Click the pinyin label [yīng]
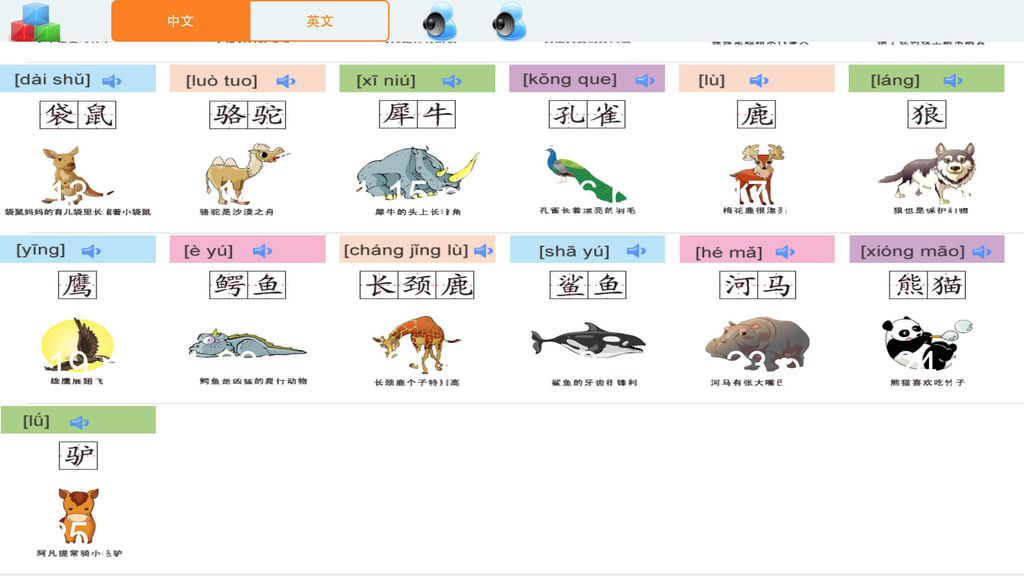The width and height of the screenshot is (1024, 576). 40,250
